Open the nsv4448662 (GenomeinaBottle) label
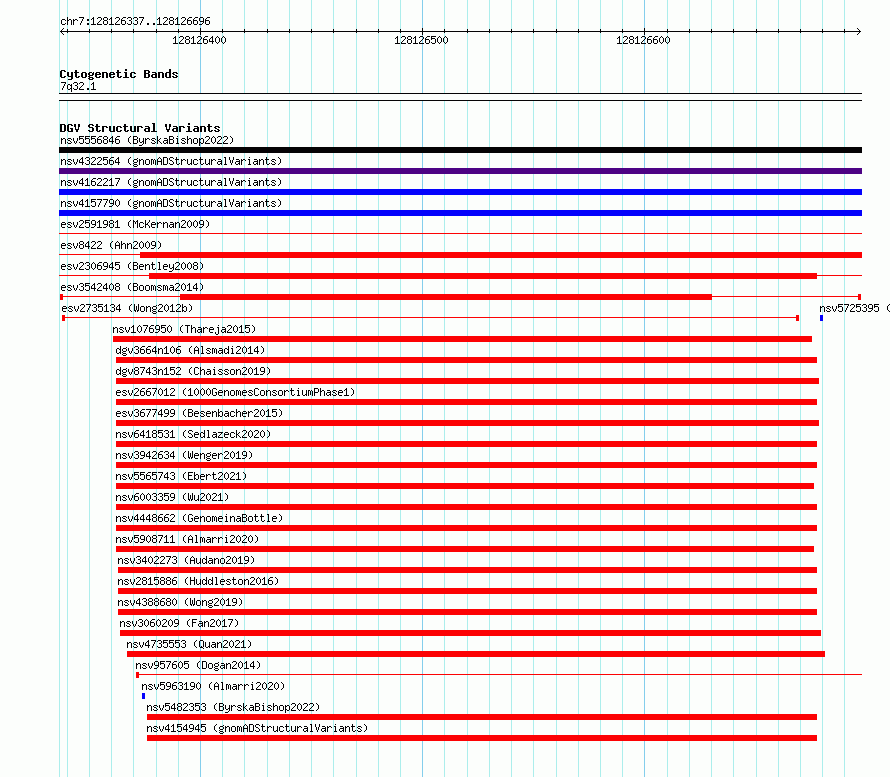Image resolution: width=890 pixels, height=777 pixels. 199,518
